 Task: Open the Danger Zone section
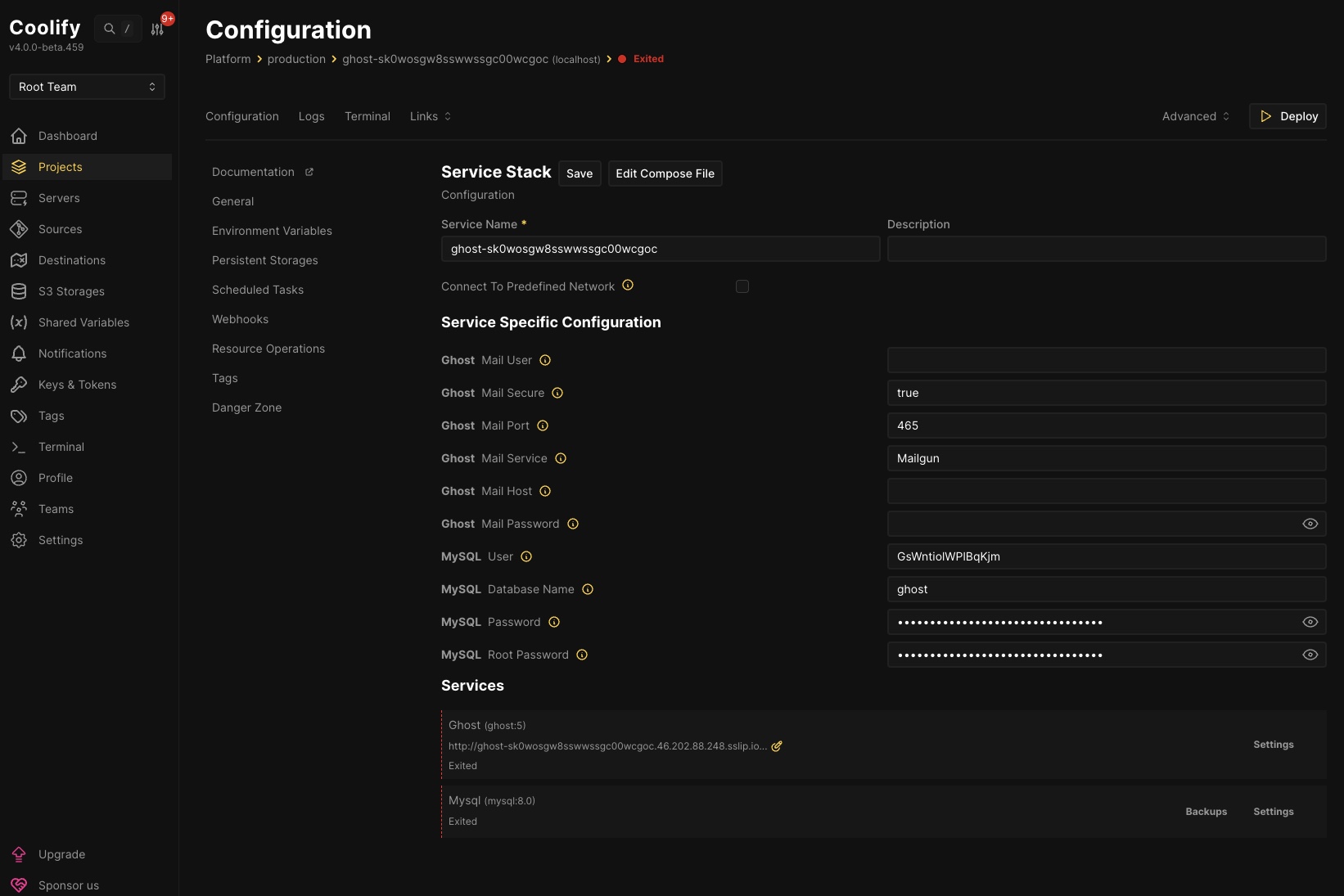click(x=246, y=407)
